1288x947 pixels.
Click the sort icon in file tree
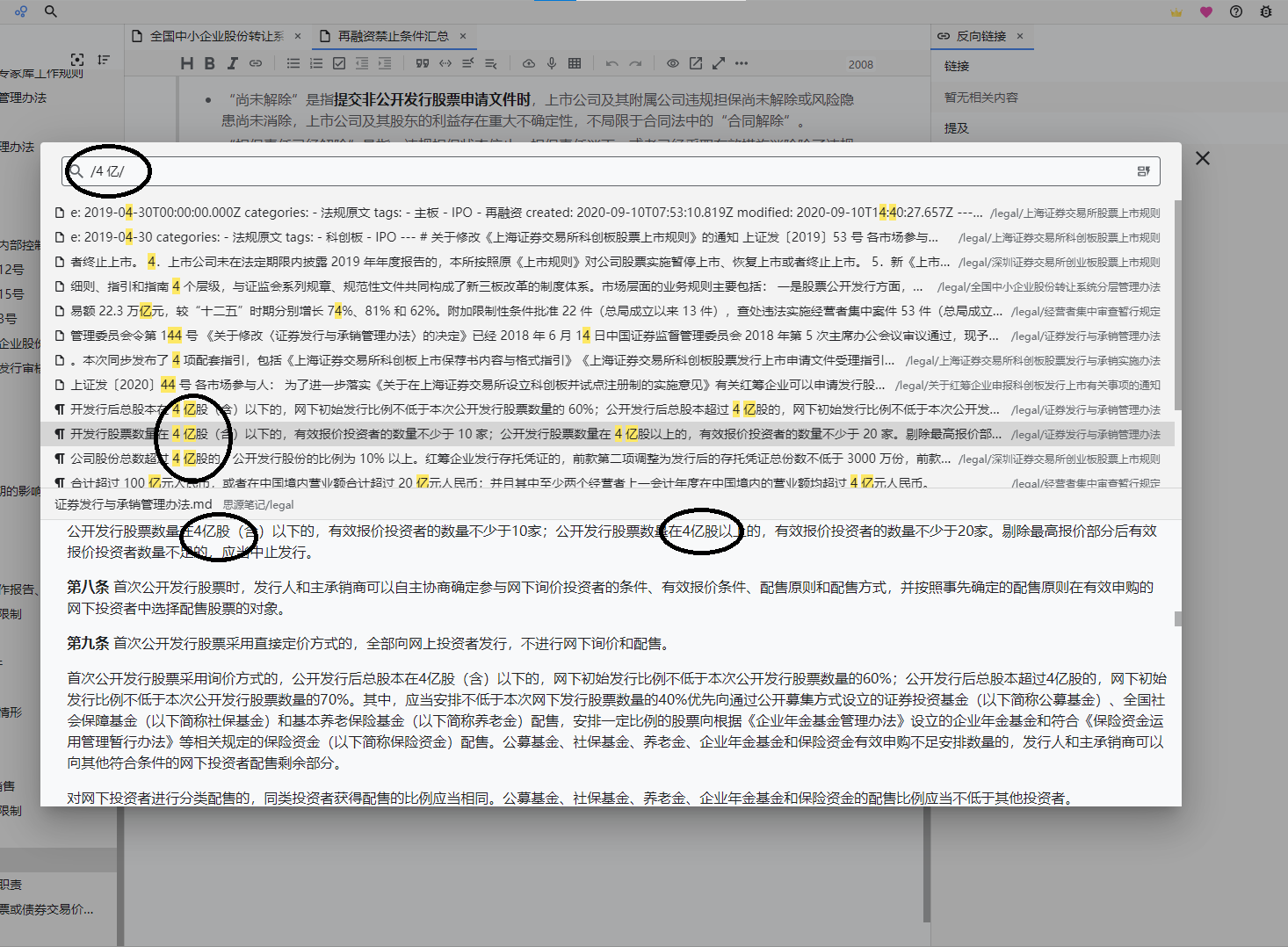point(104,60)
